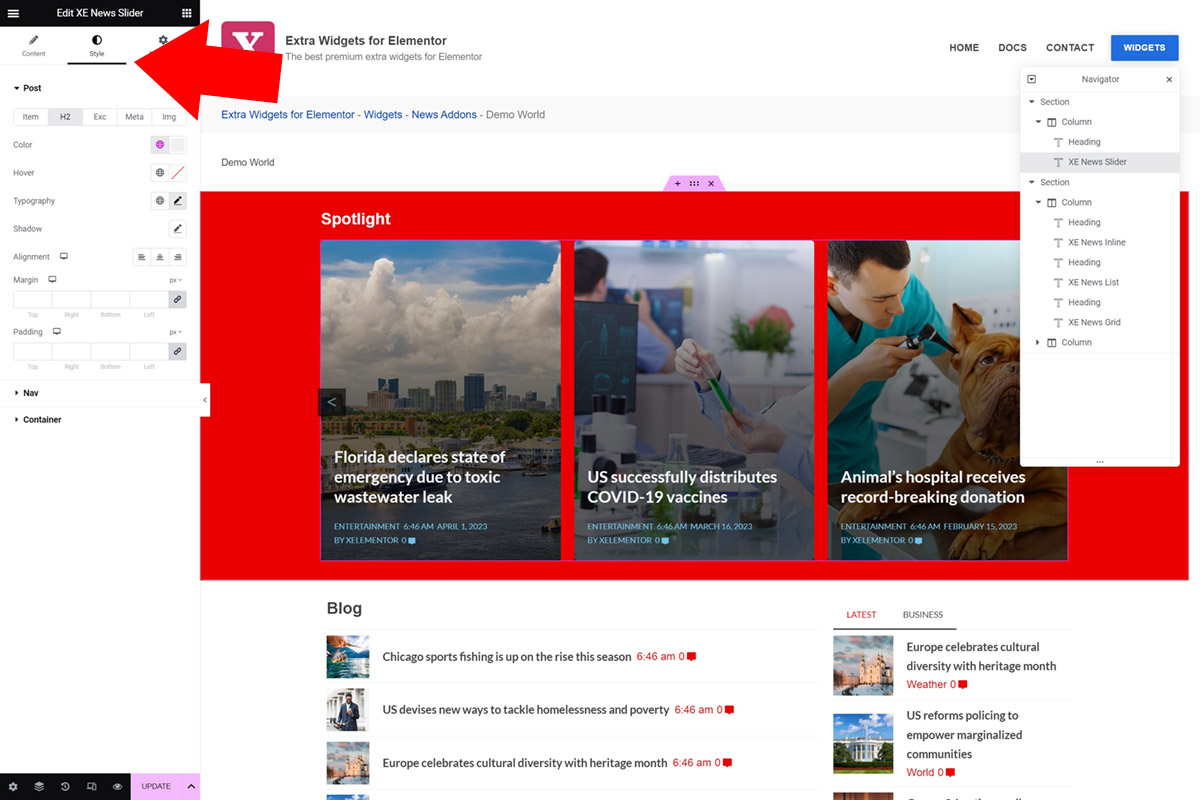Select the Meta sub-tab under Post
The height and width of the screenshot is (800, 1200).
click(x=133, y=116)
